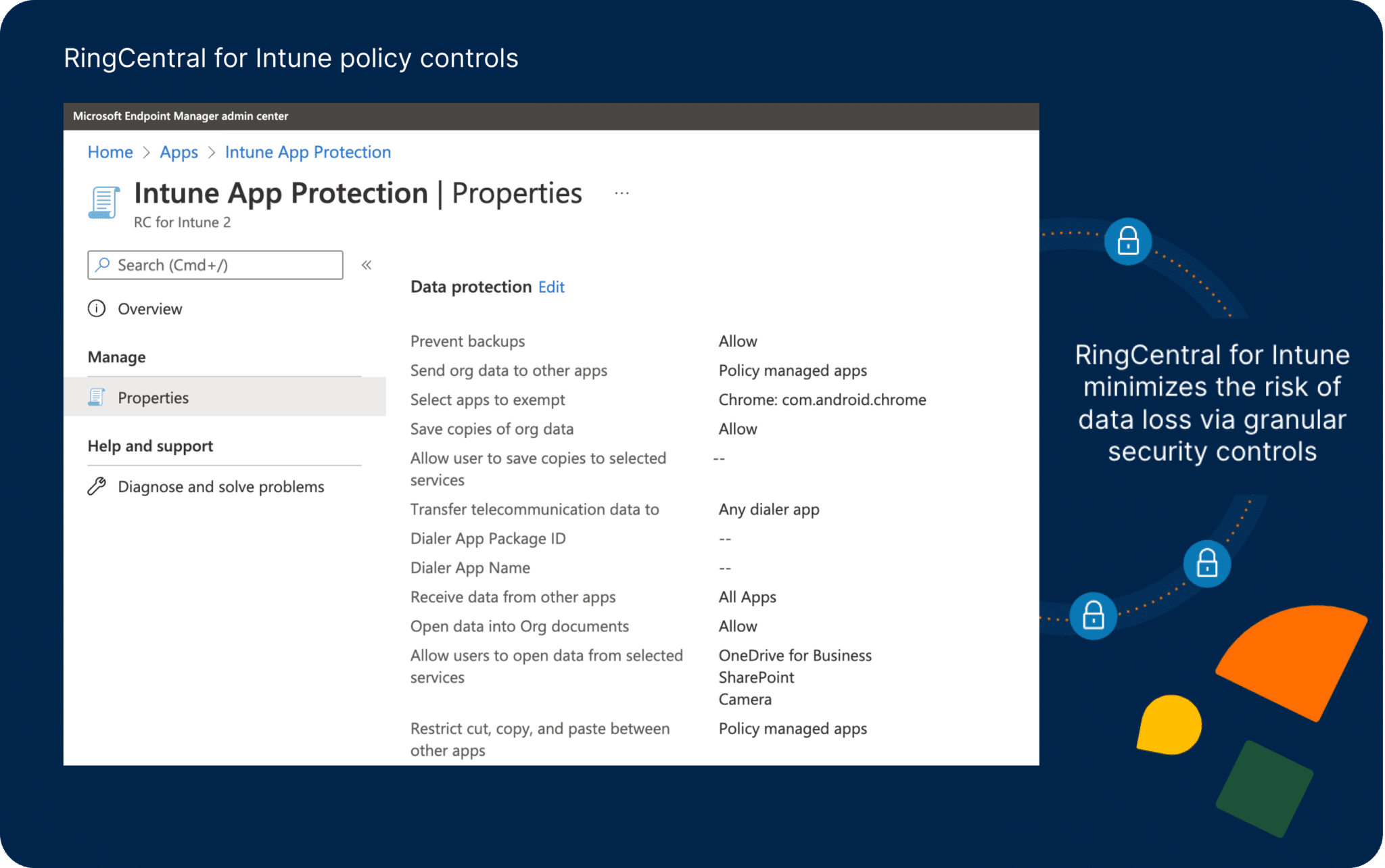The width and height of the screenshot is (1385, 868).
Task: Go to the Home breadcrumb link
Action: (x=110, y=152)
